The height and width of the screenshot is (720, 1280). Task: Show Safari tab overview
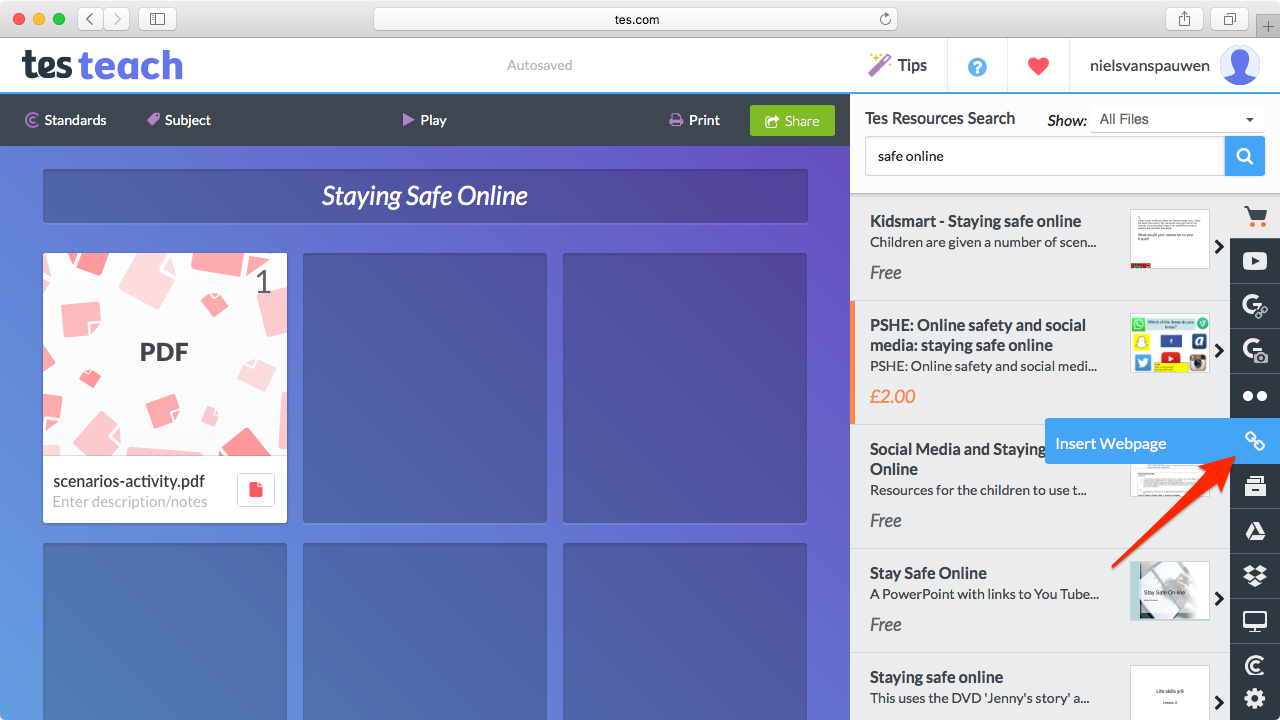(x=1229, y=19)
